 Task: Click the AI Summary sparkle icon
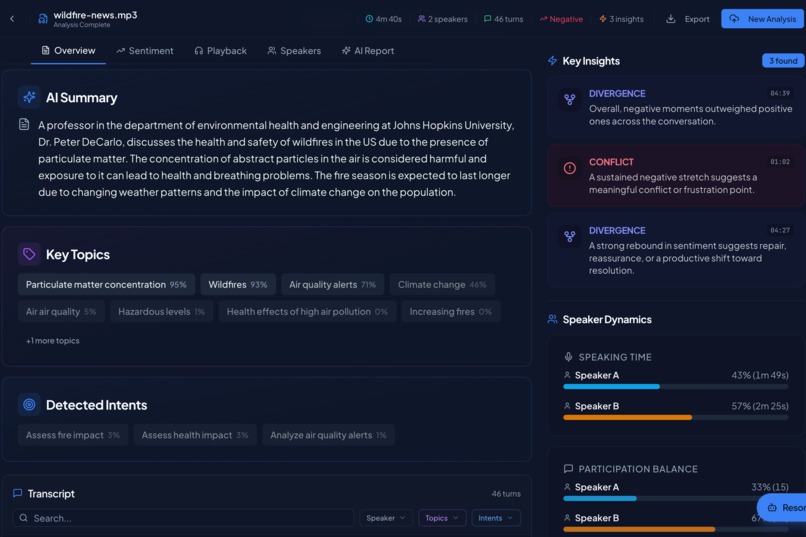29,97
